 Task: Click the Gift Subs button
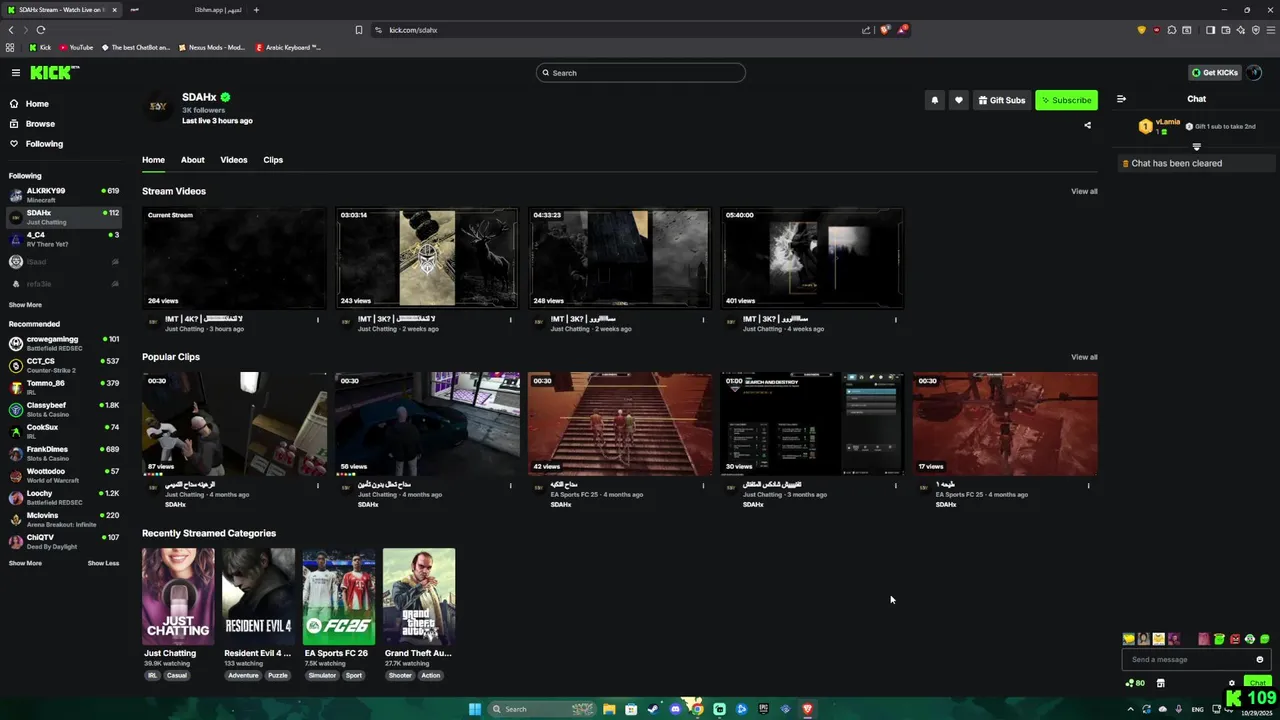coord(1002,100)
